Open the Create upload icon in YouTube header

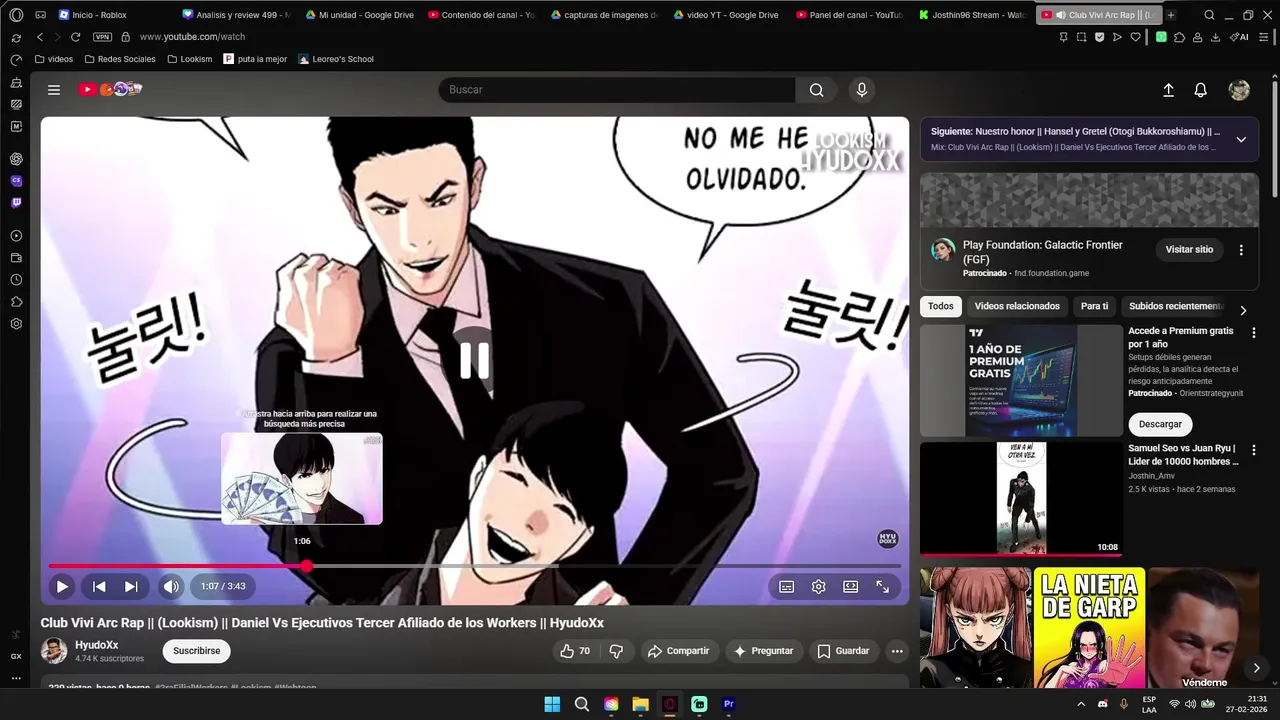click(x=1168, y=90)
